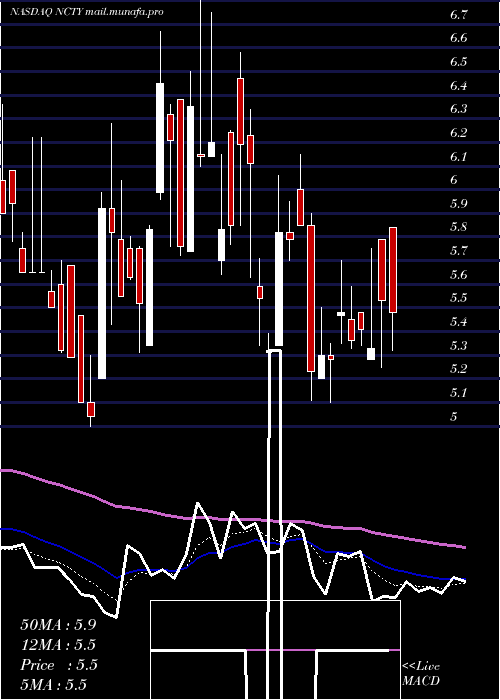Click the 5.9 price axis label
This screenshot has width=500, height=700.
point(458,204)
